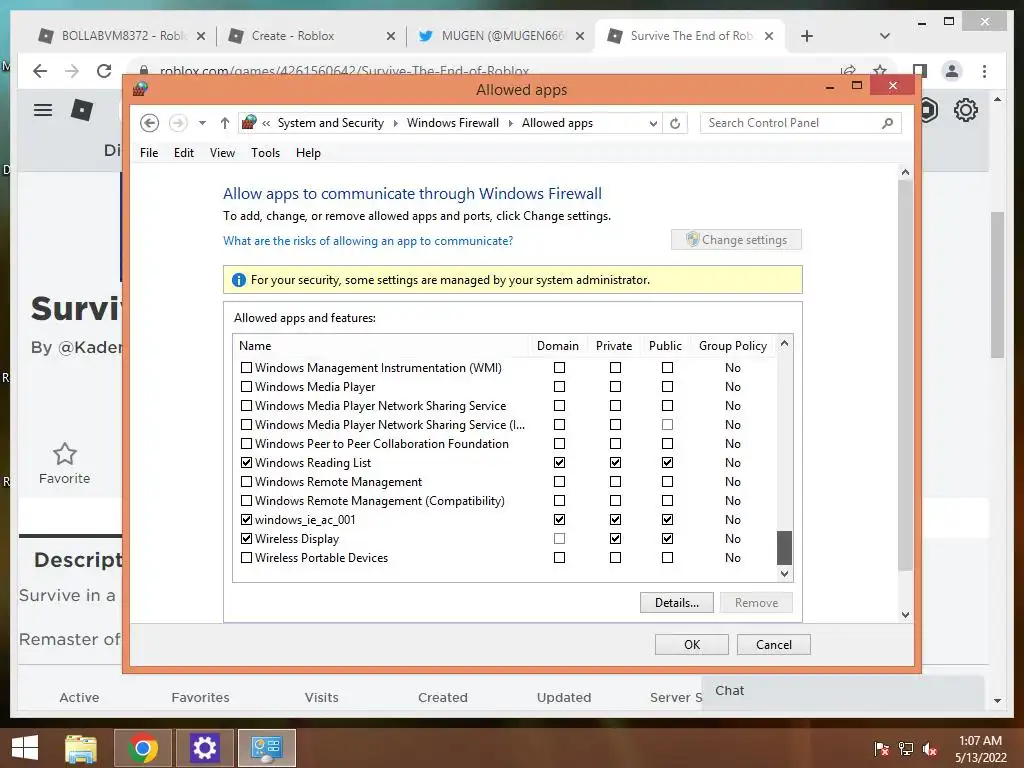
Task: Open File Explorer from taskbar
Action: coord(81,748)
